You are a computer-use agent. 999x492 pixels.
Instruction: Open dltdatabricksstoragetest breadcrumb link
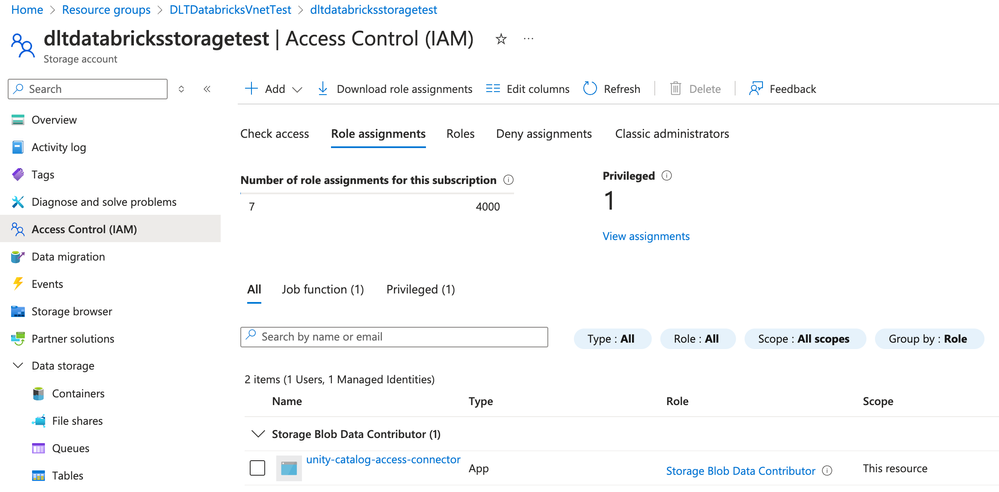pyautogui.click(x=373, y=10)
